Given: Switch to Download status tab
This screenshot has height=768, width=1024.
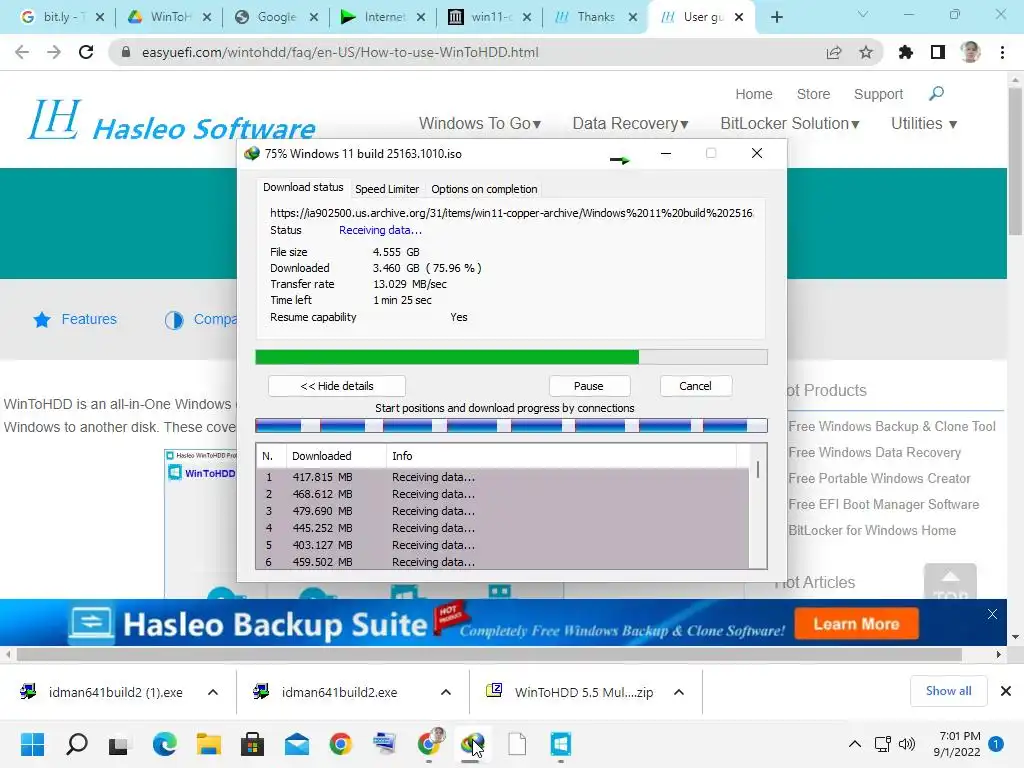Looking at the screenshot, I should tap(303, 187).
